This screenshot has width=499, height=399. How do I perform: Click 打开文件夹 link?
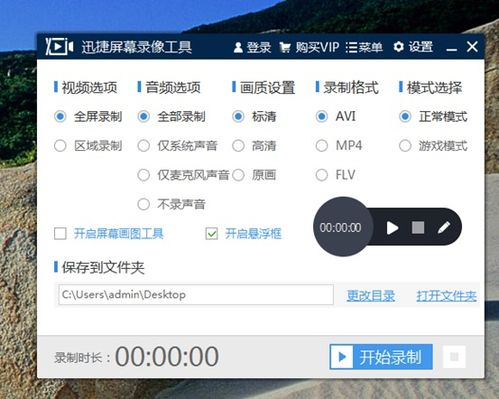(x=446, y=296)
